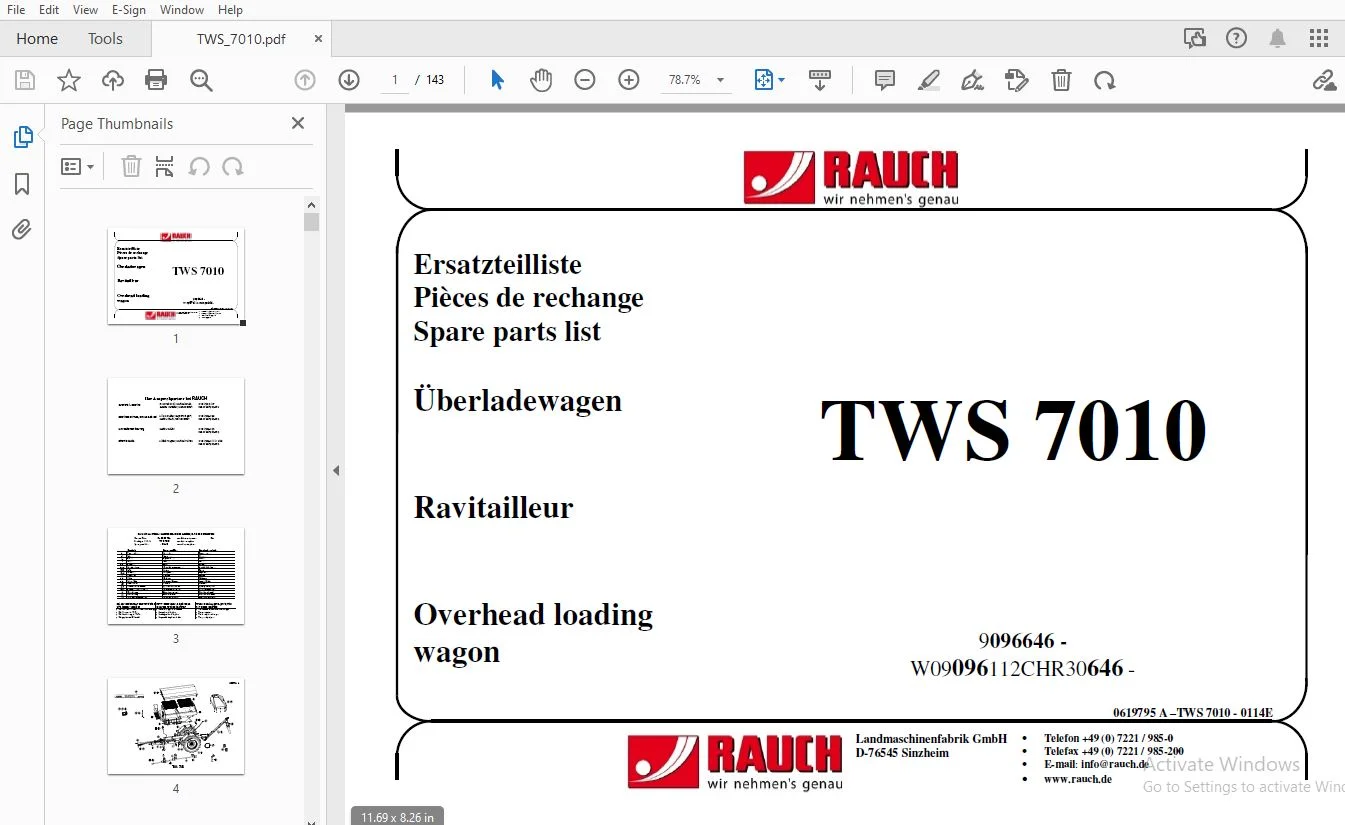This screenshot has width=1345, height=825.
Task: Click the Ravitailleur text
Action: (x=493, y=507)
